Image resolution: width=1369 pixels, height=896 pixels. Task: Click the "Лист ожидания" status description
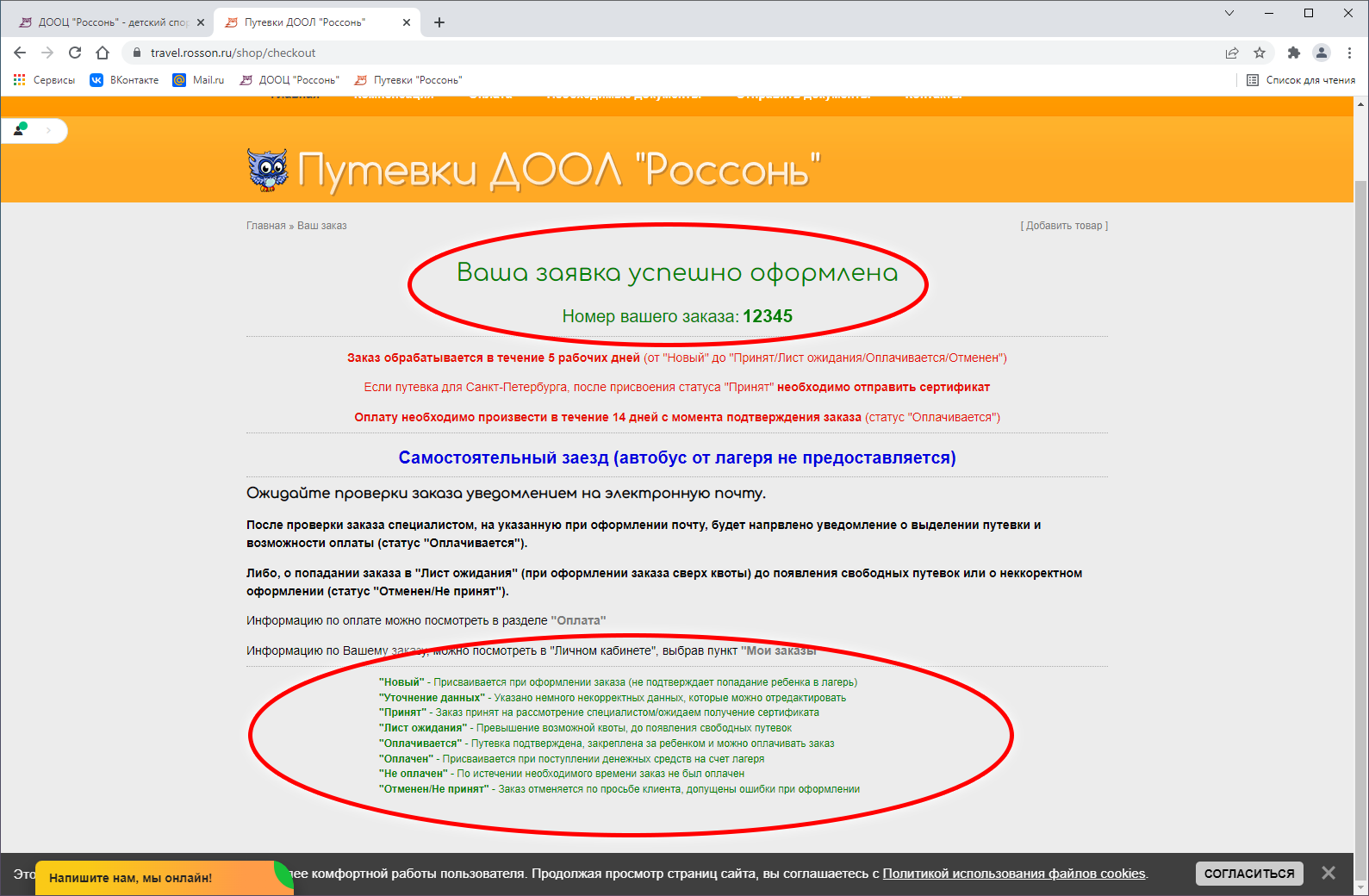[586, 728]
